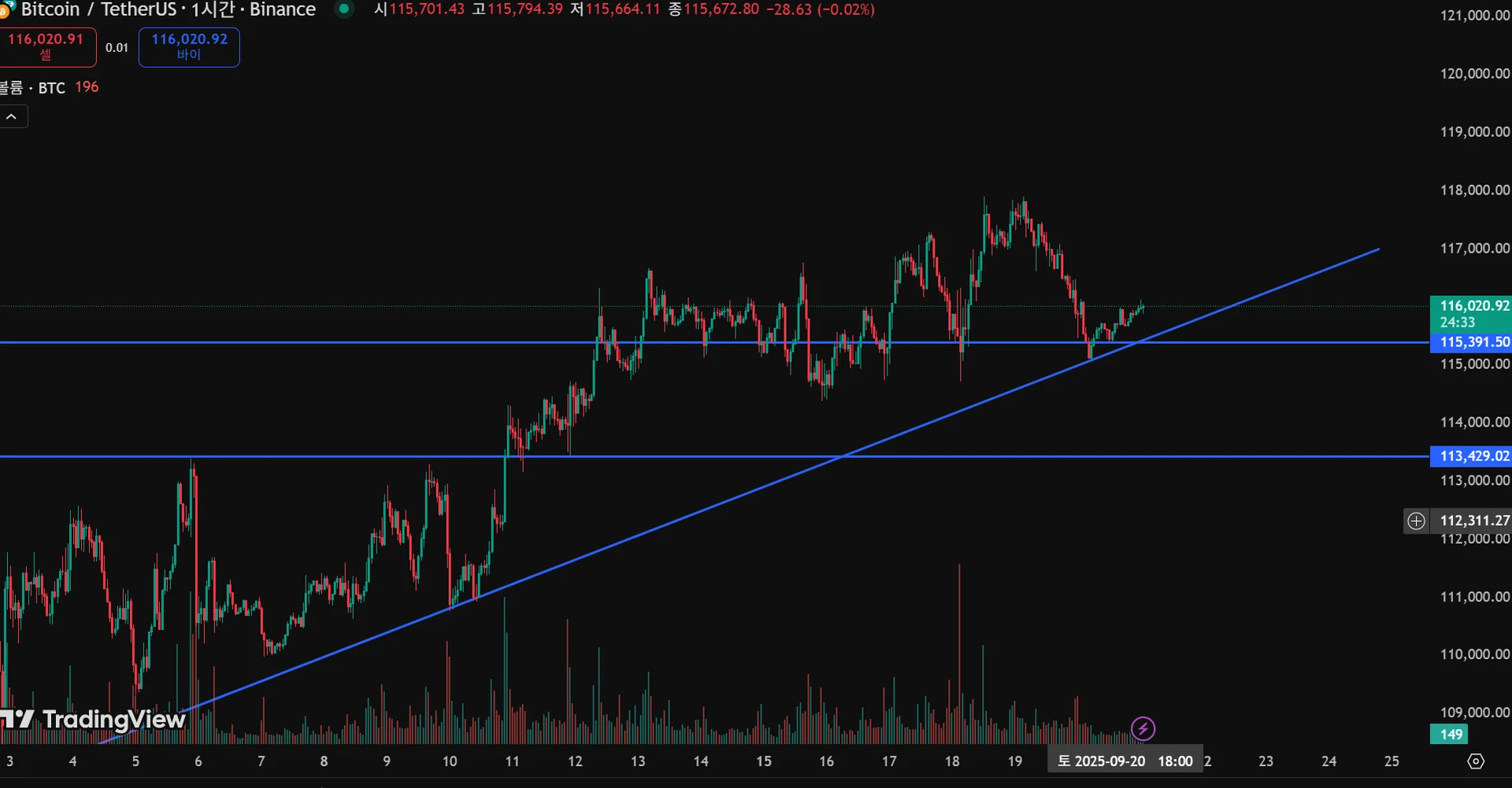Click the 118,000.00 price scale label
Screen dimensions: 1512x788
click(1474, 190)
